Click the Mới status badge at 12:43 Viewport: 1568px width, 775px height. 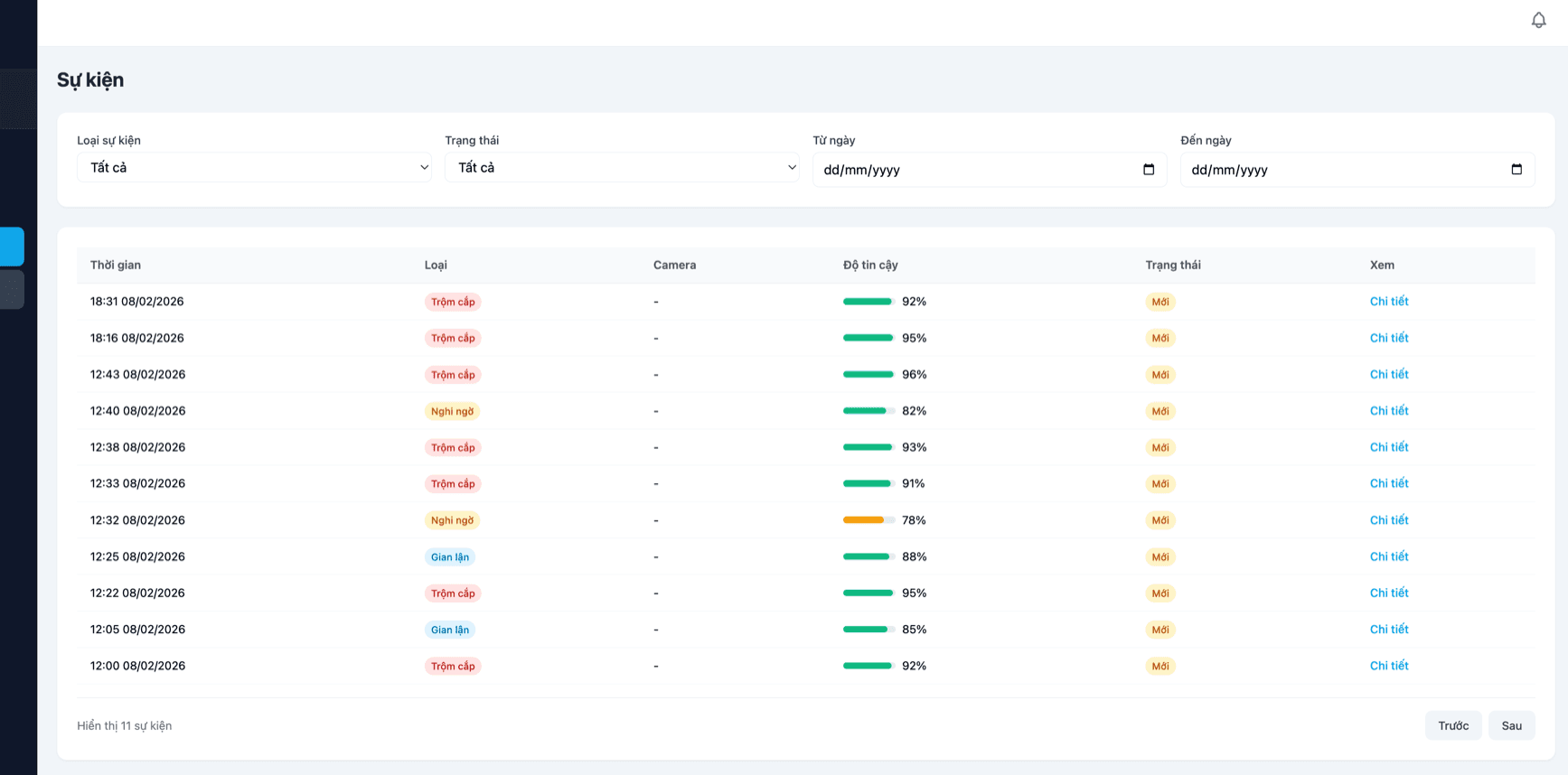tap(1160, 375)
